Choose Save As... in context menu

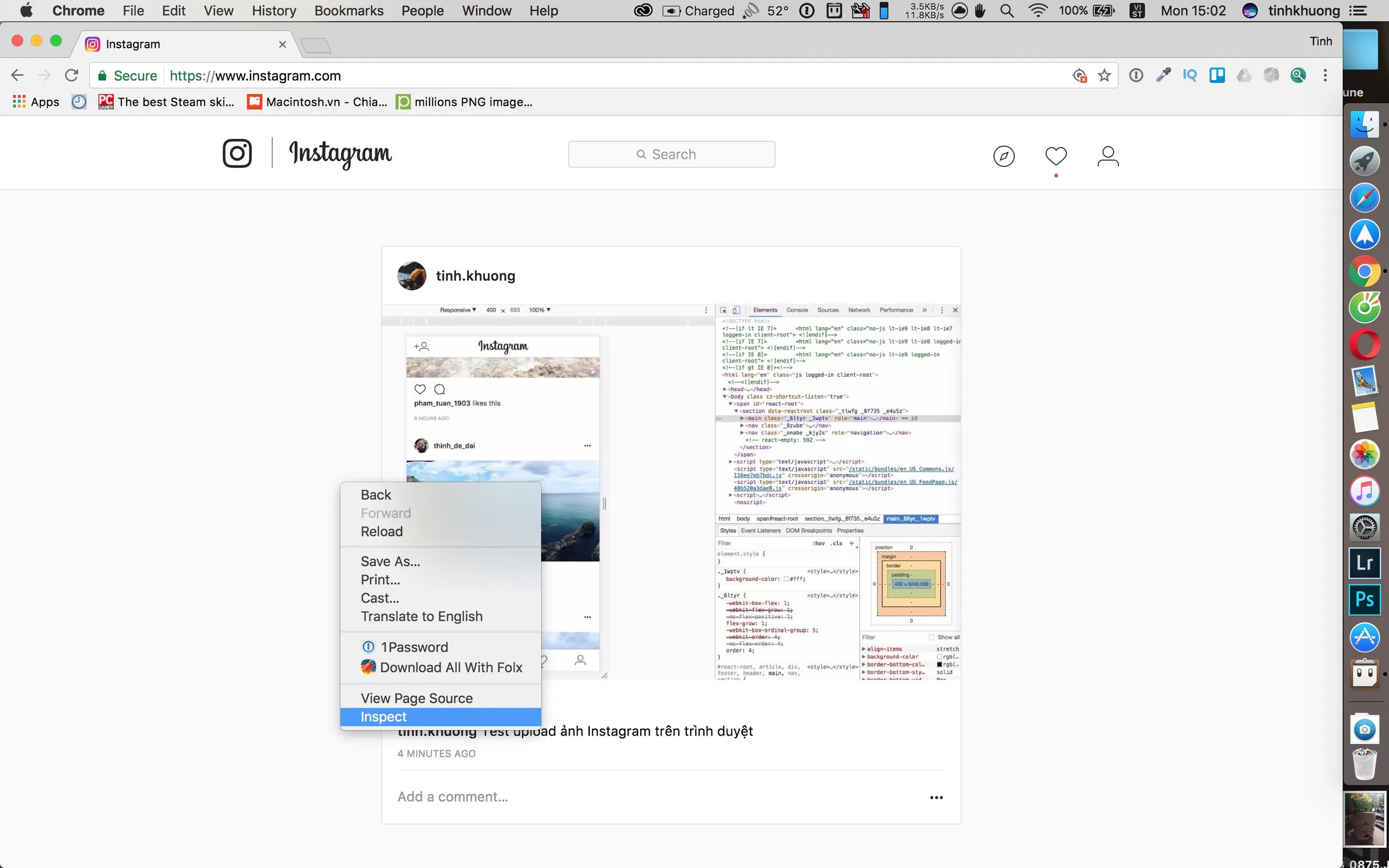(441, 561)
